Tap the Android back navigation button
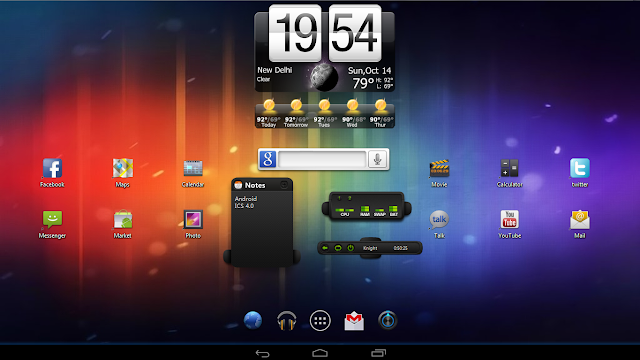 coord(262,353)
